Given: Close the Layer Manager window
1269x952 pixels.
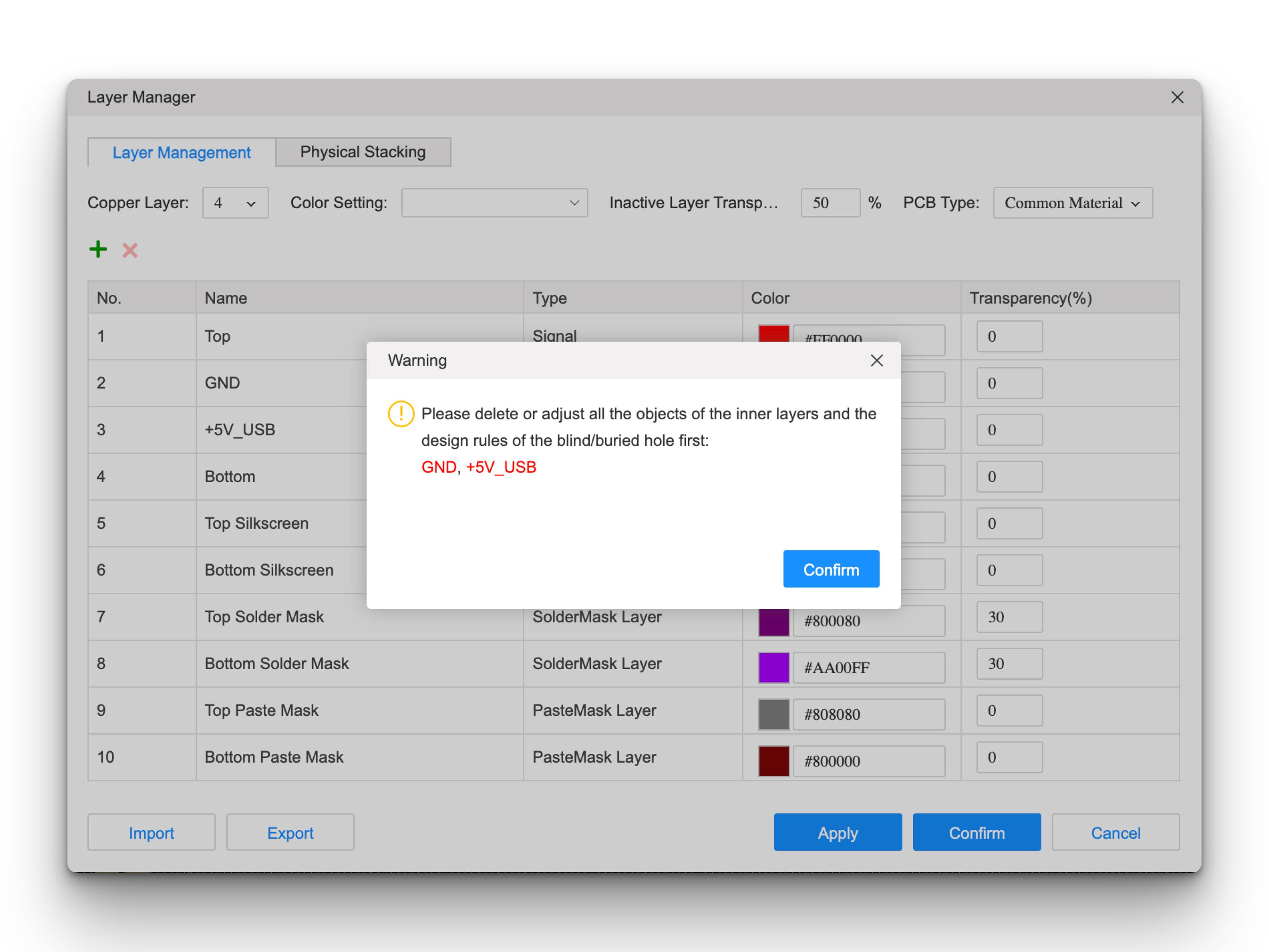Looking at the screenshot, I should click(x=1177, y=98).
